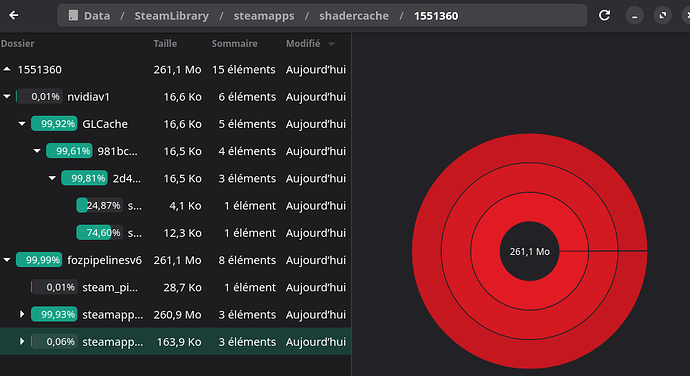Collapse the 981bc... folder

coord(37,151)
